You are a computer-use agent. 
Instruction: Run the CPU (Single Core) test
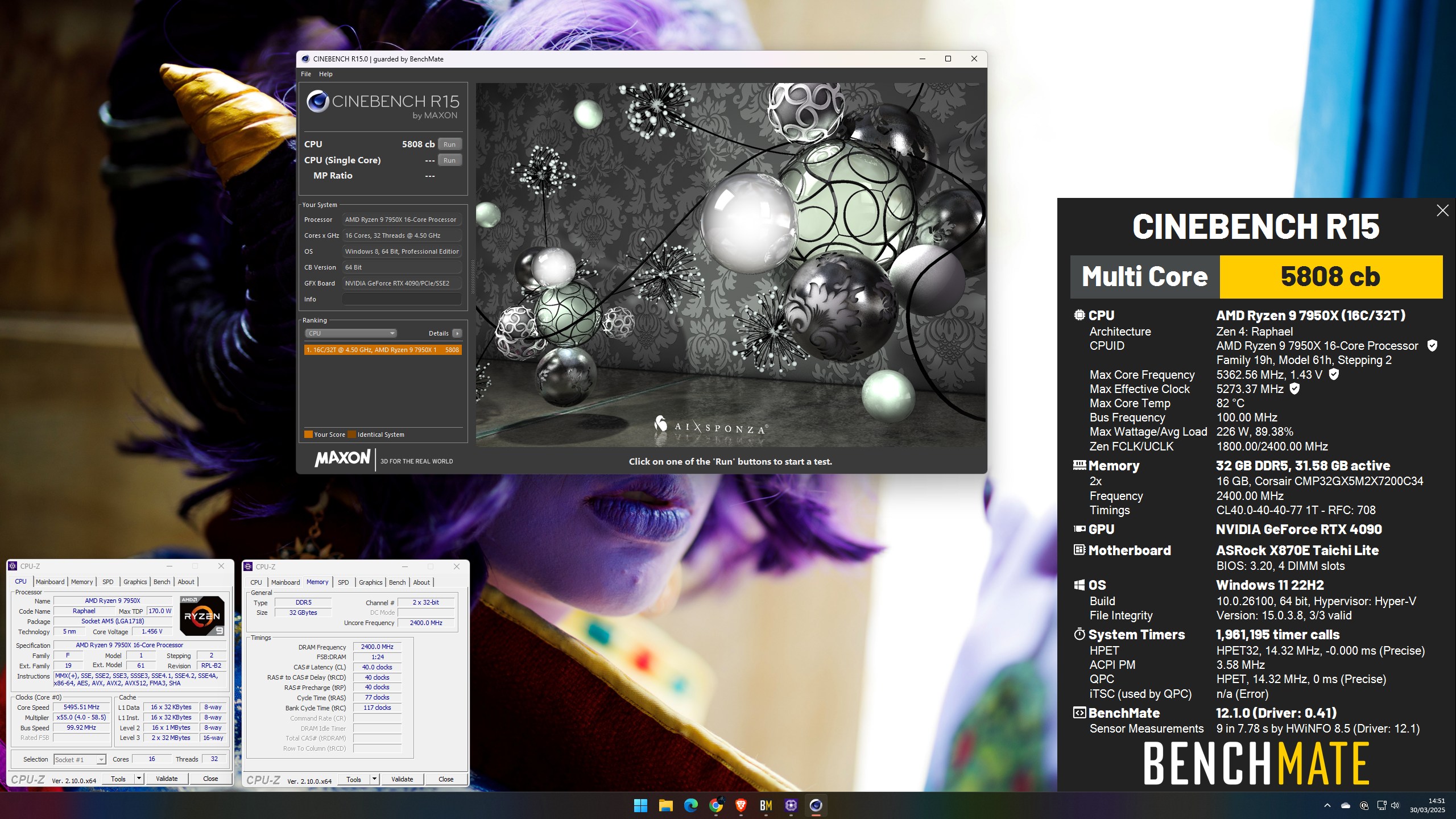click(x=449, y=160)
